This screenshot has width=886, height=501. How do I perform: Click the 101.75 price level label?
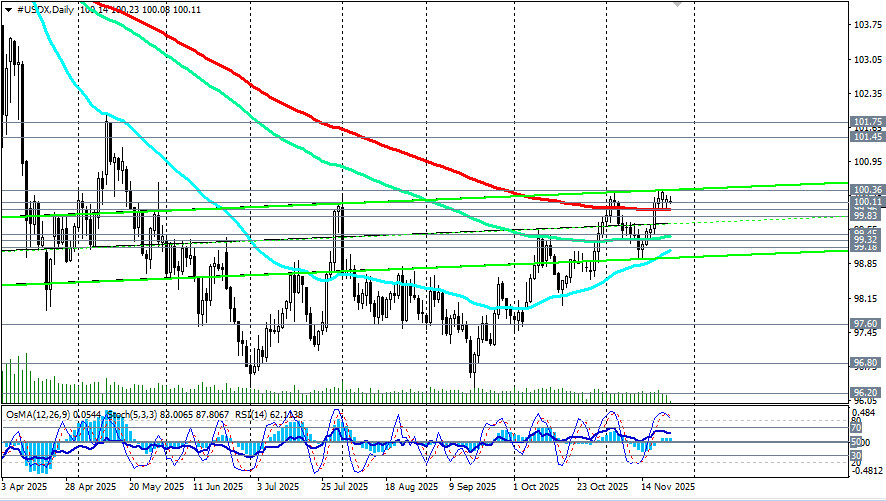pos(868,121)
